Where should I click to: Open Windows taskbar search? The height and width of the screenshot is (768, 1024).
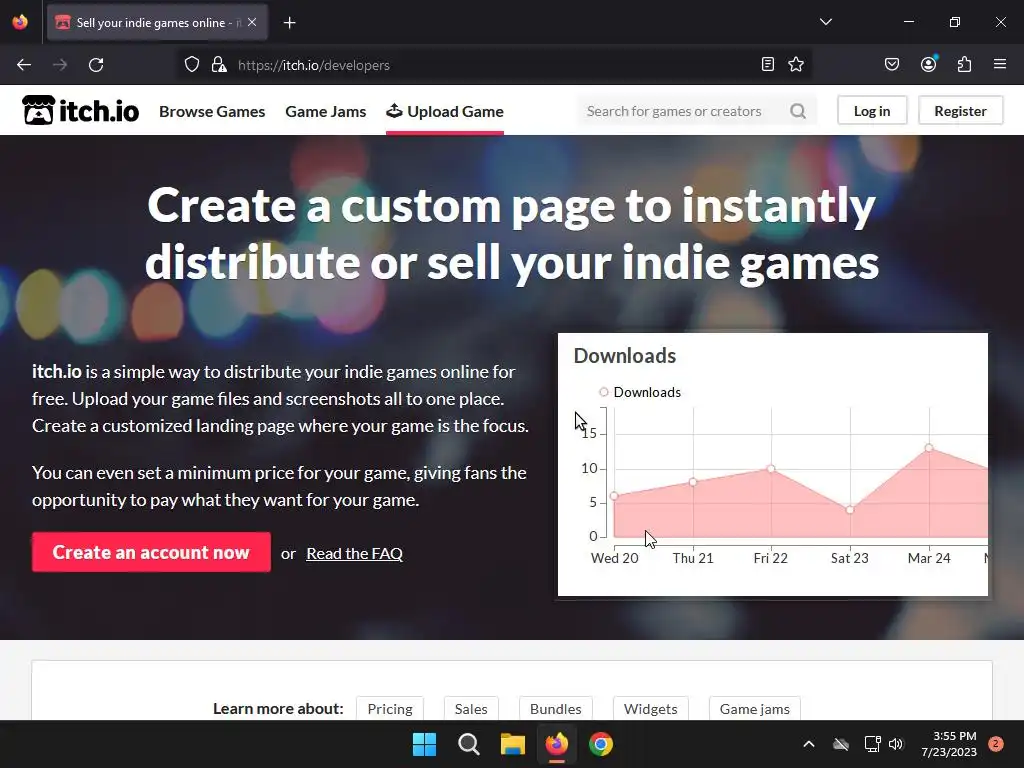469,744
